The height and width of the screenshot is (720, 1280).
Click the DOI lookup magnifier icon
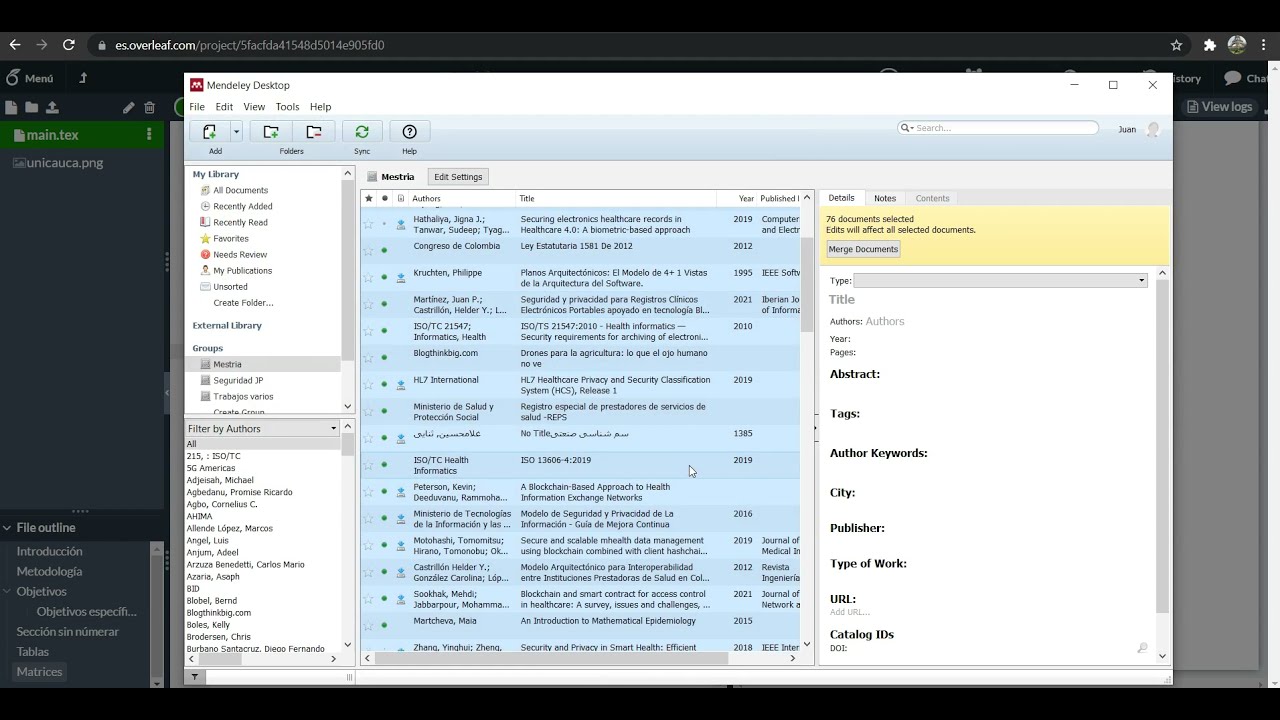click(1142, 648)
